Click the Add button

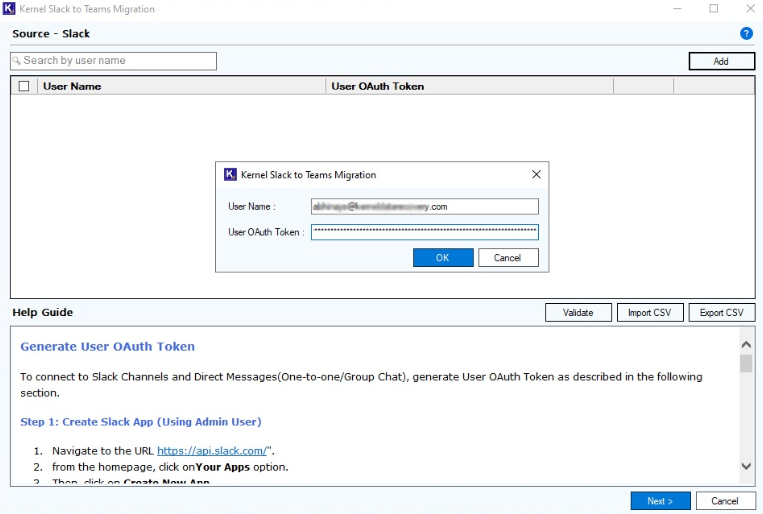pos(722,61)
